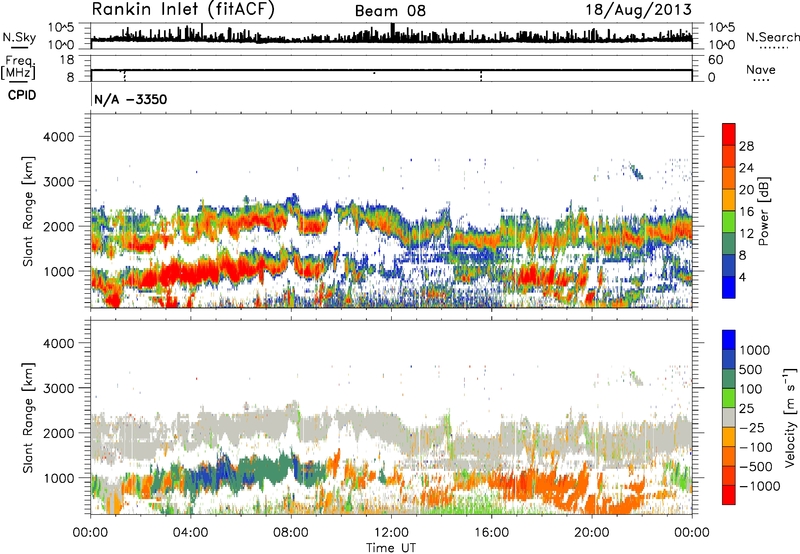The image size is (800, 554).
Task: Click the blue top of Velocity colorbar
Action: (729, 340)
